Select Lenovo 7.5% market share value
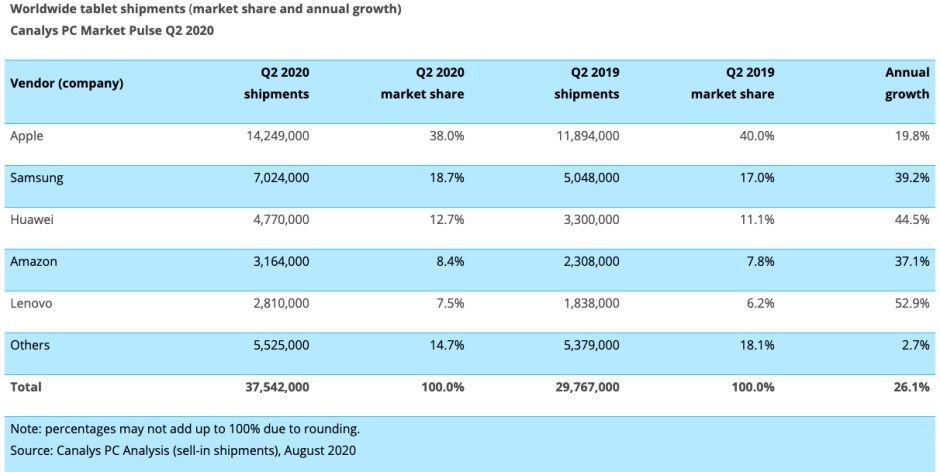 (450, 303)
